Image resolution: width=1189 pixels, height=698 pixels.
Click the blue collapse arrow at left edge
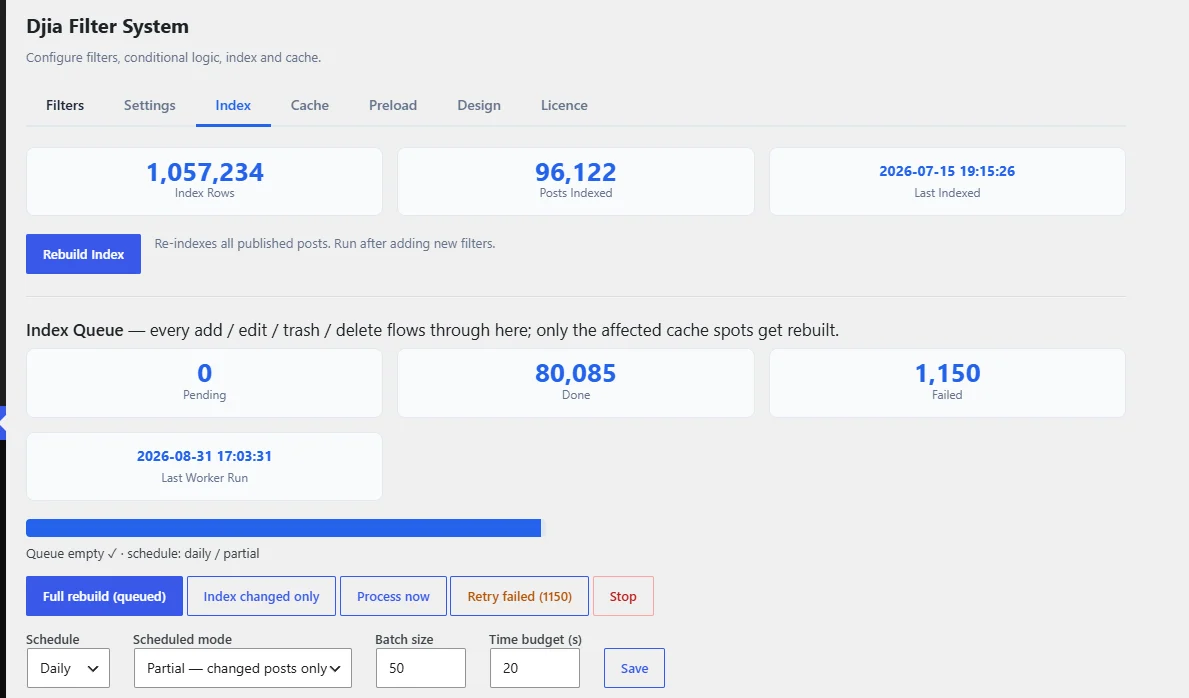coord(3,423)
